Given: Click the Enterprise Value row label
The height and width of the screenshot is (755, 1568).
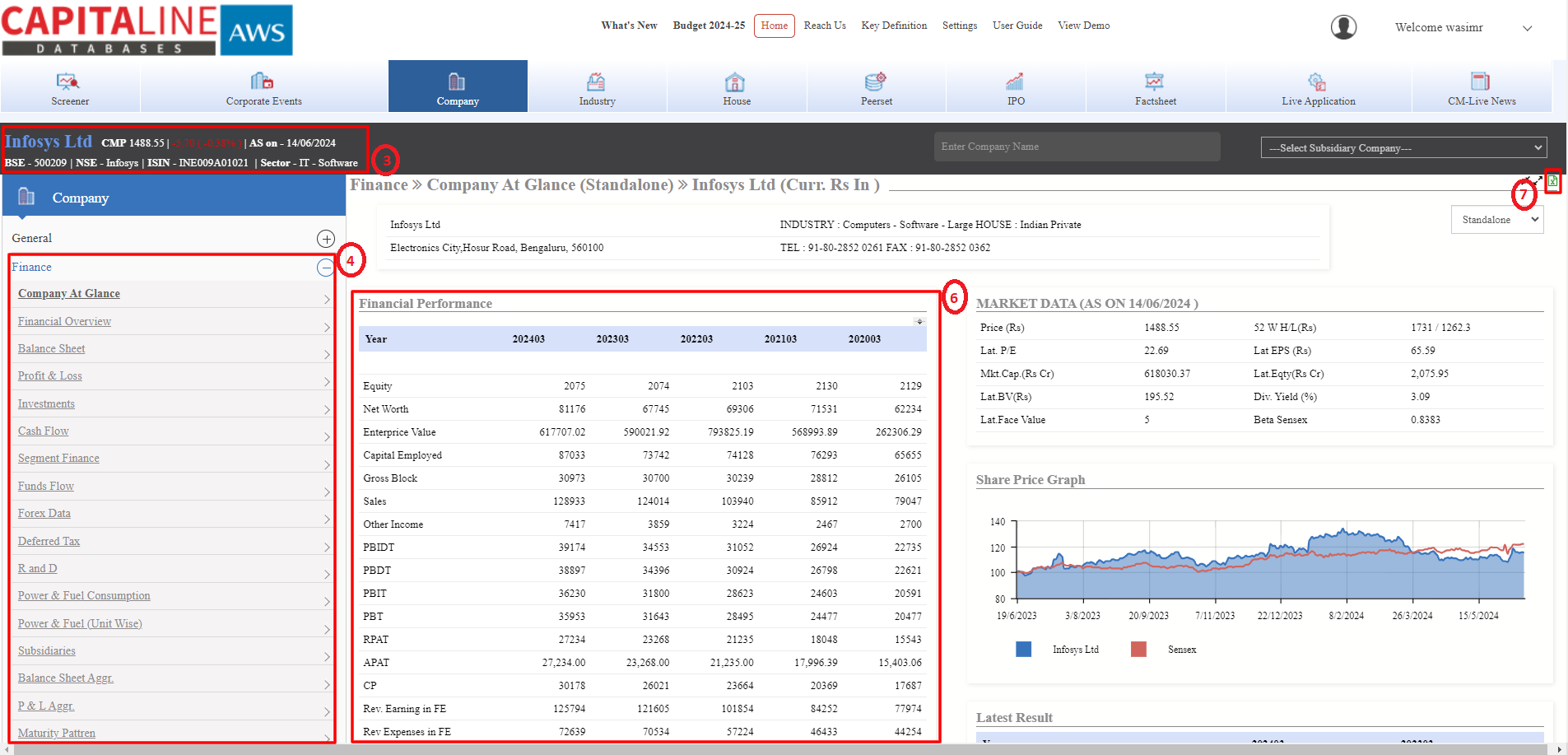Looking at the screenshot, I should pyautogui.click(x=399, y=432).
